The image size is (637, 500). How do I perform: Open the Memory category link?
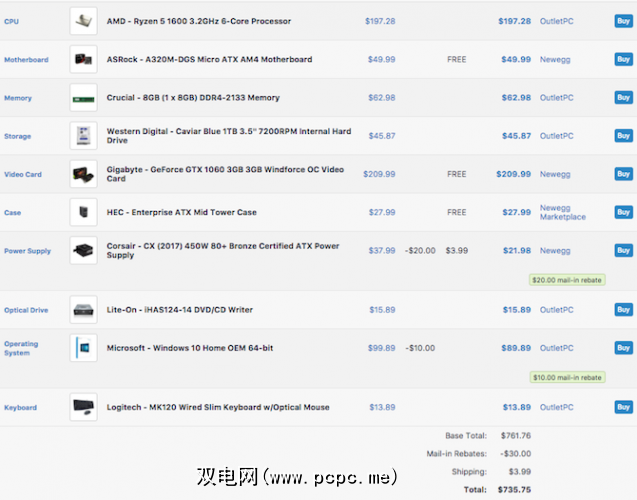(x=18, y=98)
